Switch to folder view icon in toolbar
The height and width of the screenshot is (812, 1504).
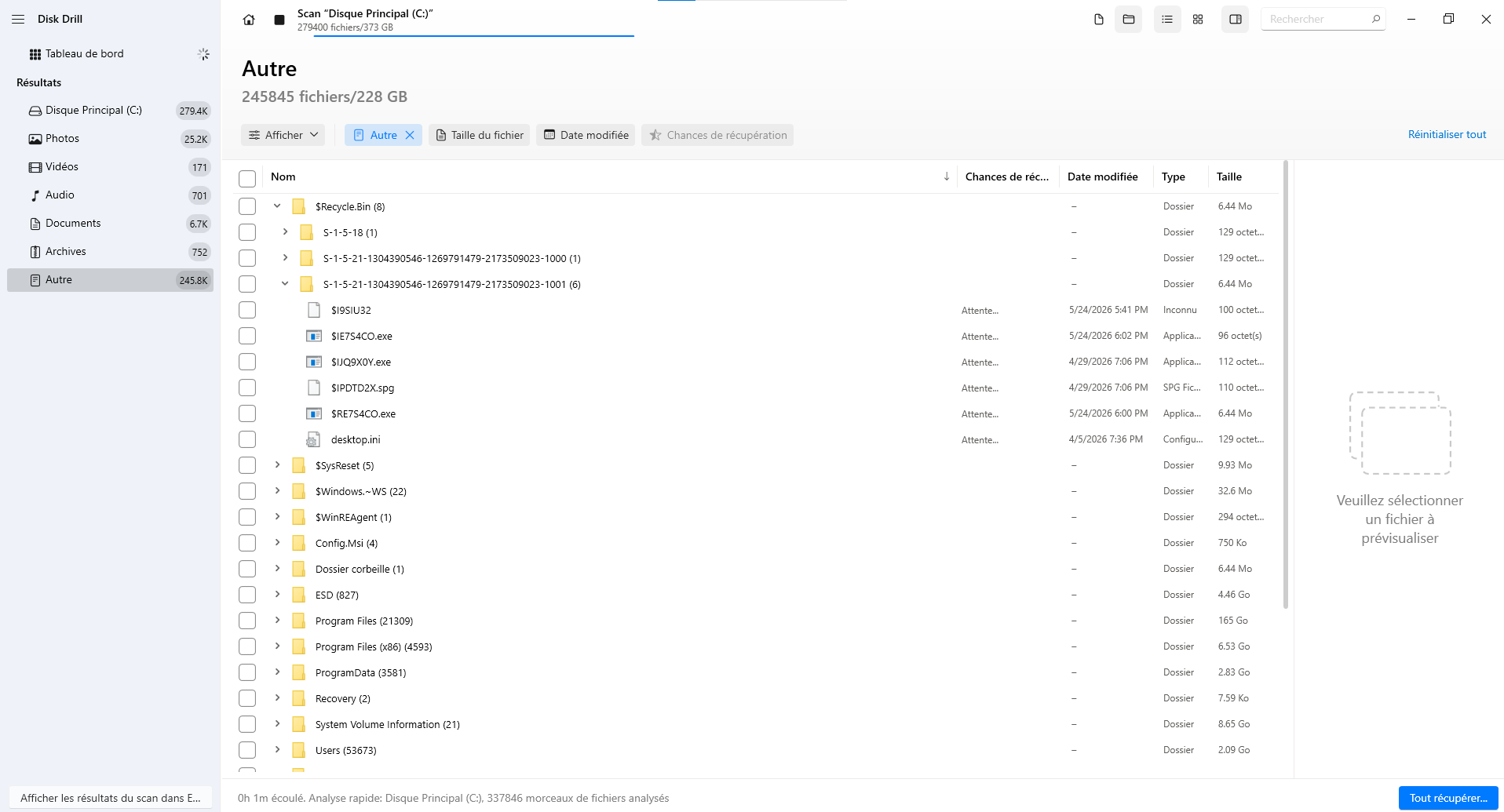click(x=1129, y=19)
